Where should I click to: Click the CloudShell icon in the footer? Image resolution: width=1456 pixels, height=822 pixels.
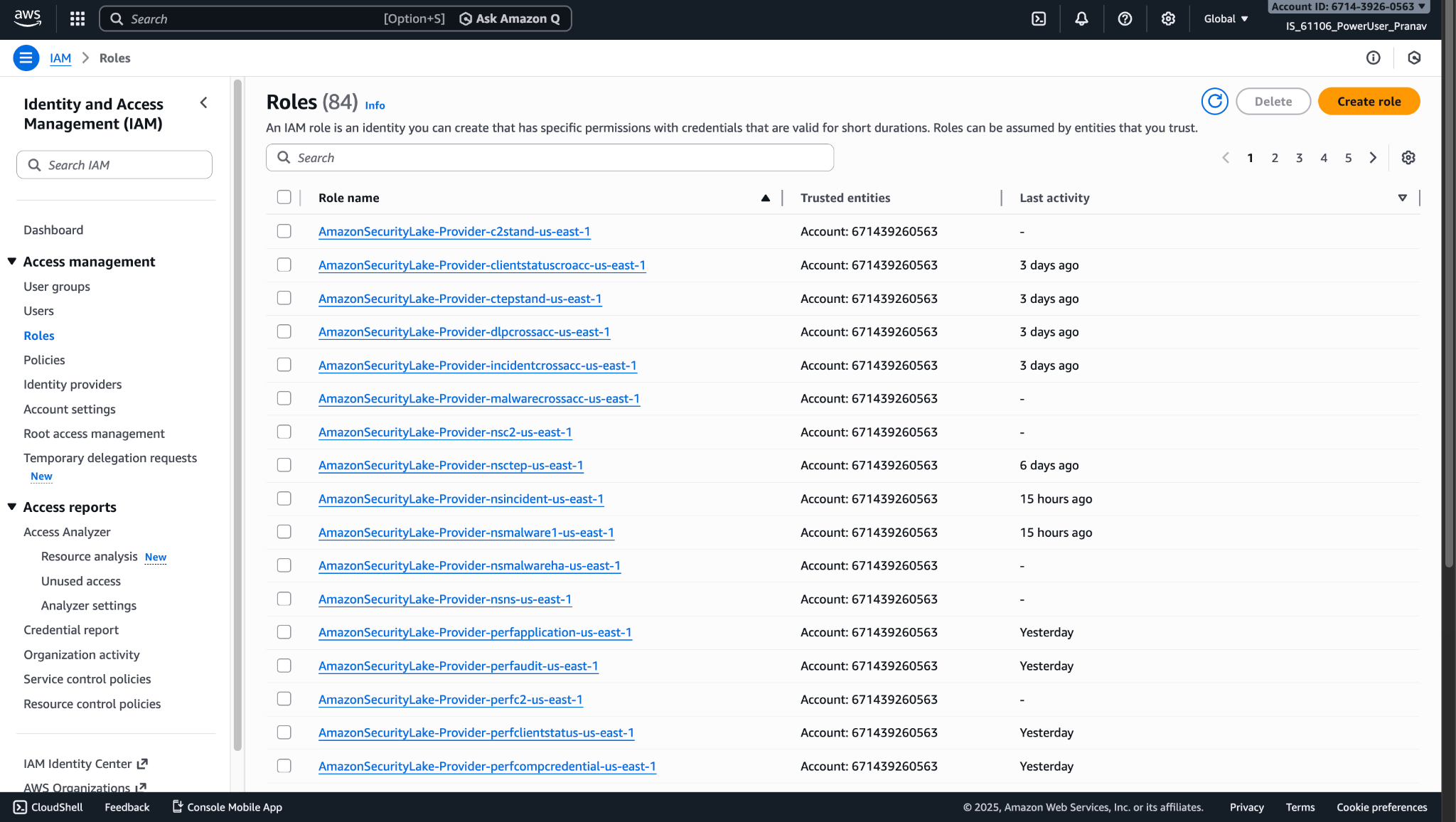pyautogui.click(x=21, y=807)
